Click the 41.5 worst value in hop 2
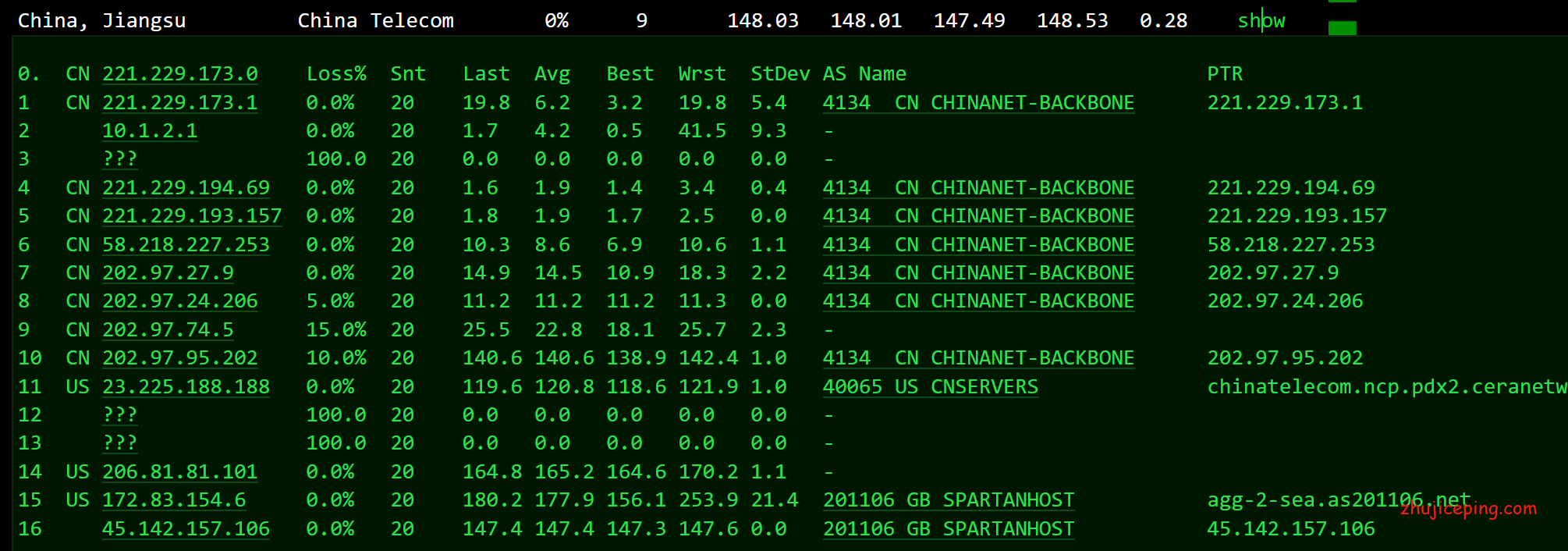Viewport: 1568px width, 551px height. (702, 131)
